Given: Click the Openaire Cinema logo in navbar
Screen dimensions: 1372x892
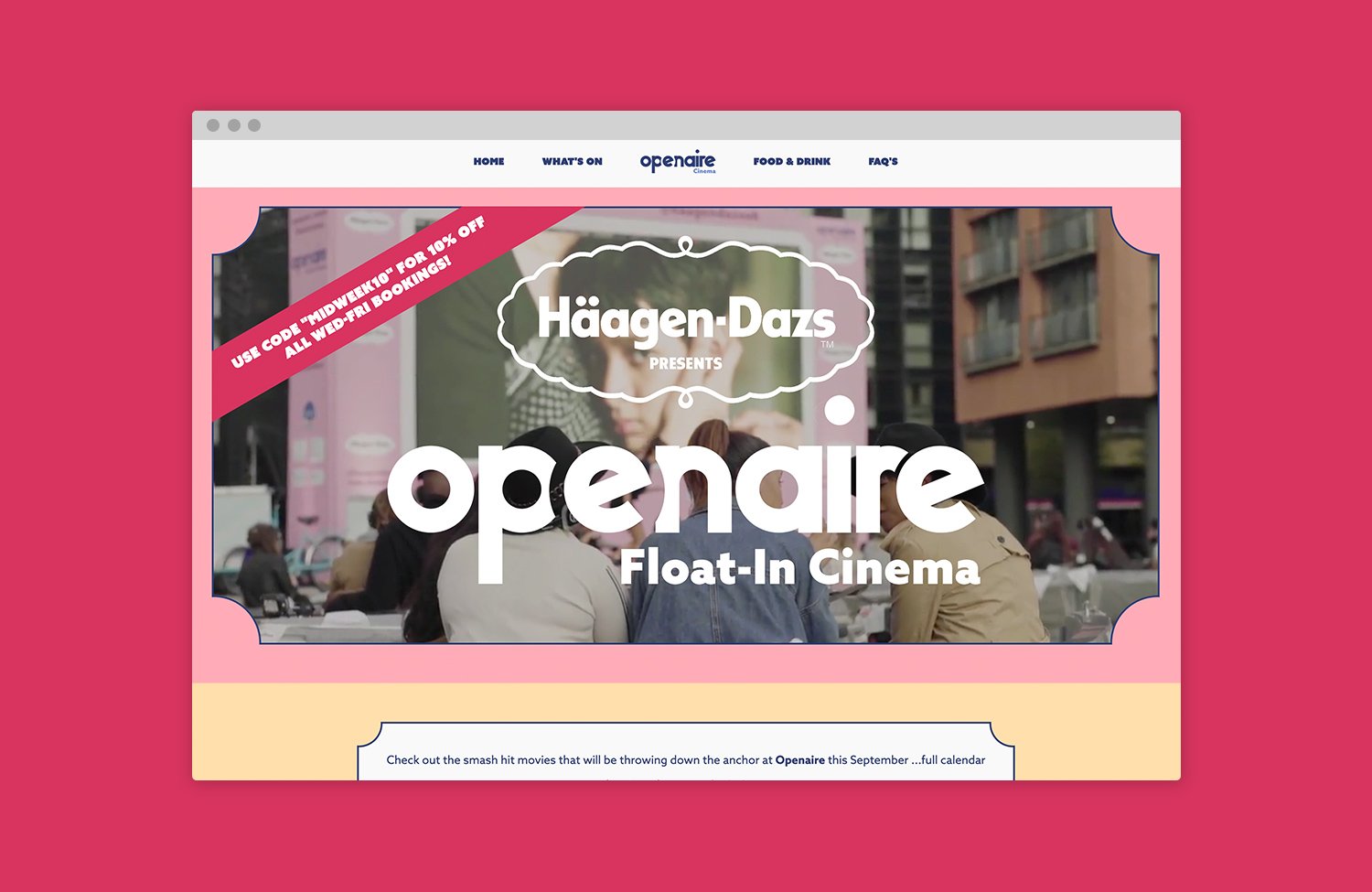Looking at the screenshot, I should 678,162.
